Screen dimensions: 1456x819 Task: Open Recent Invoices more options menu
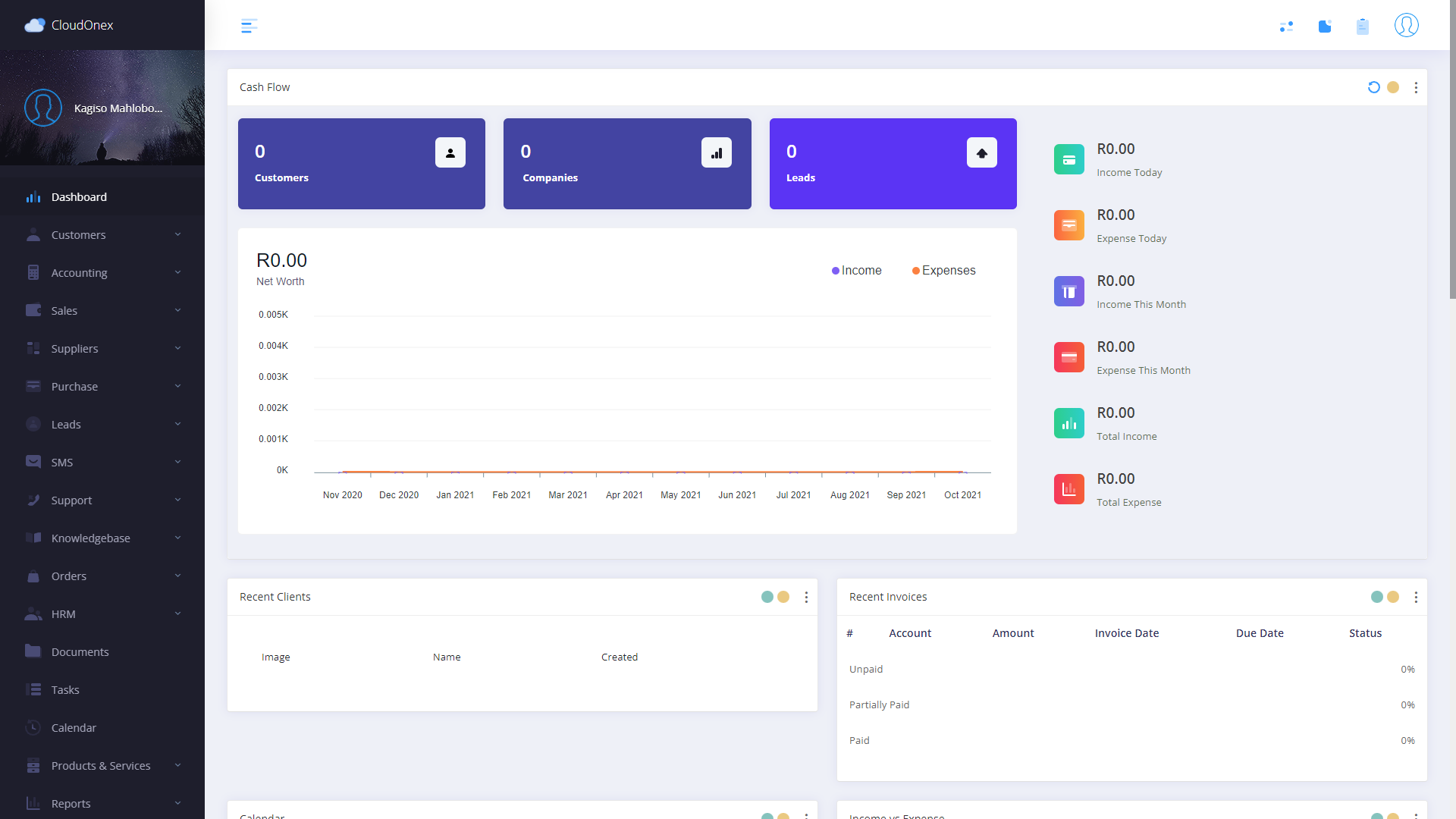1416,598
